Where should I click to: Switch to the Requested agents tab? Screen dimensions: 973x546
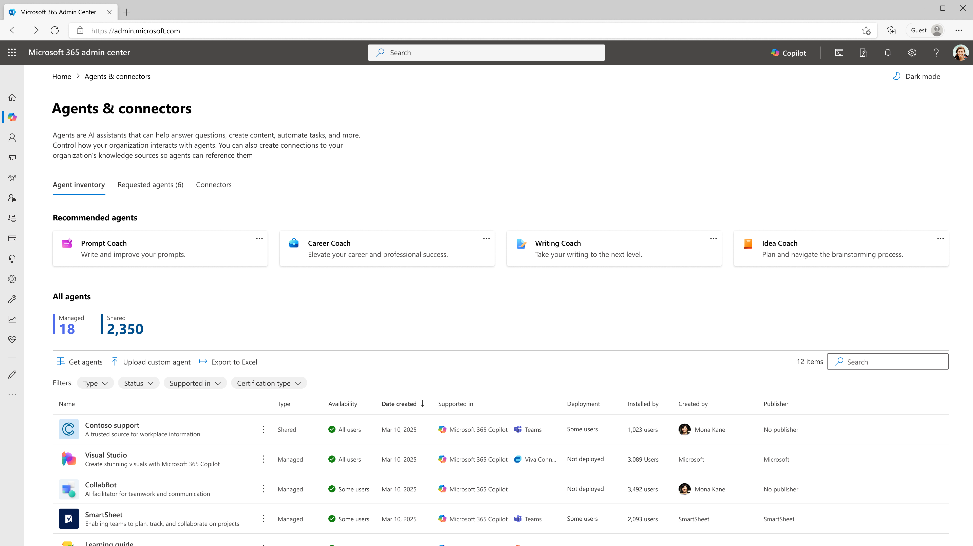click(150, 185)
